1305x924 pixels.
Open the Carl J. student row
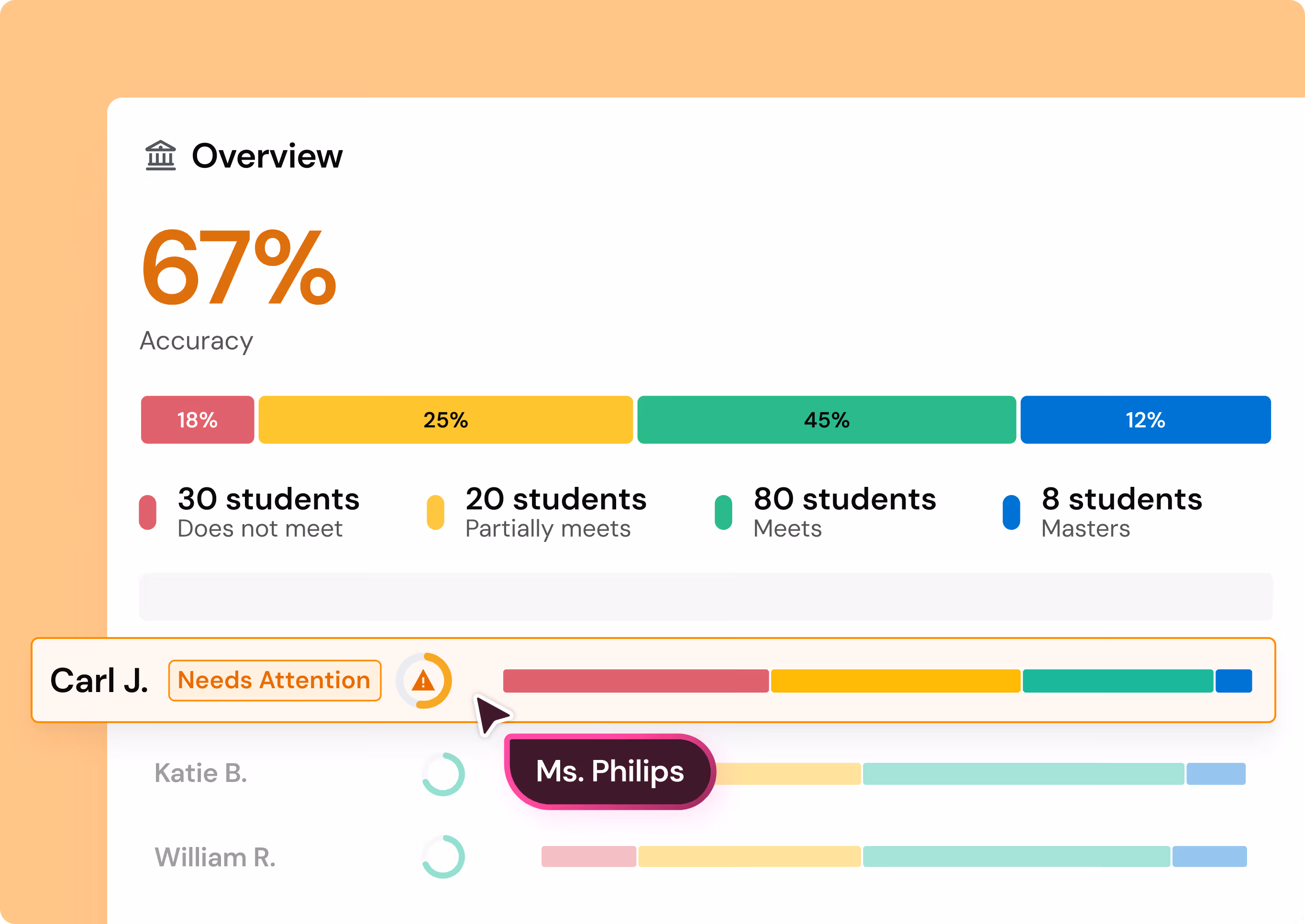[x=653, y=680]
